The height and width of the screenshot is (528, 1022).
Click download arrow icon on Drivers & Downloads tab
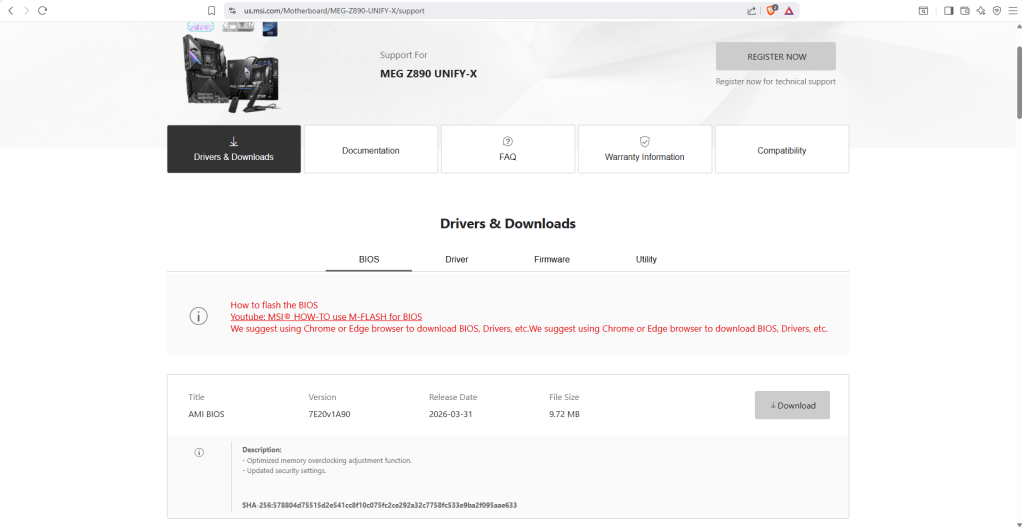pyautogui.click(x=233, y=141)
